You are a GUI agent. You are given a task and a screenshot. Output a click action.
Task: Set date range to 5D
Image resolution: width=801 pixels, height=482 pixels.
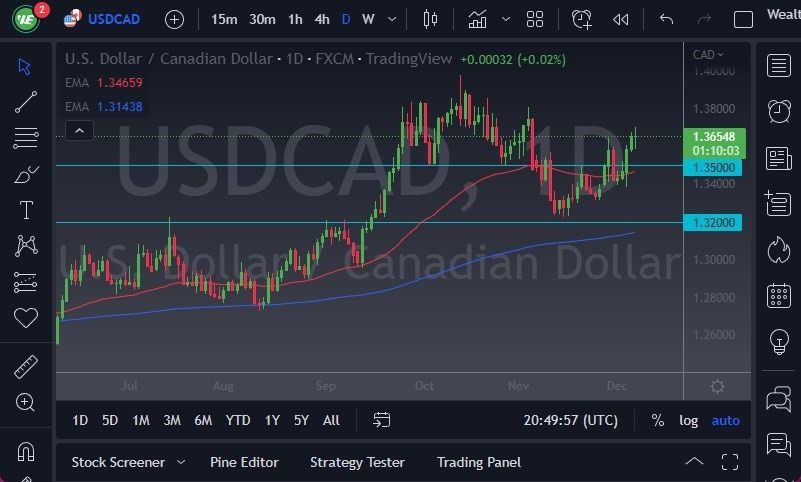tap(110, 420)
